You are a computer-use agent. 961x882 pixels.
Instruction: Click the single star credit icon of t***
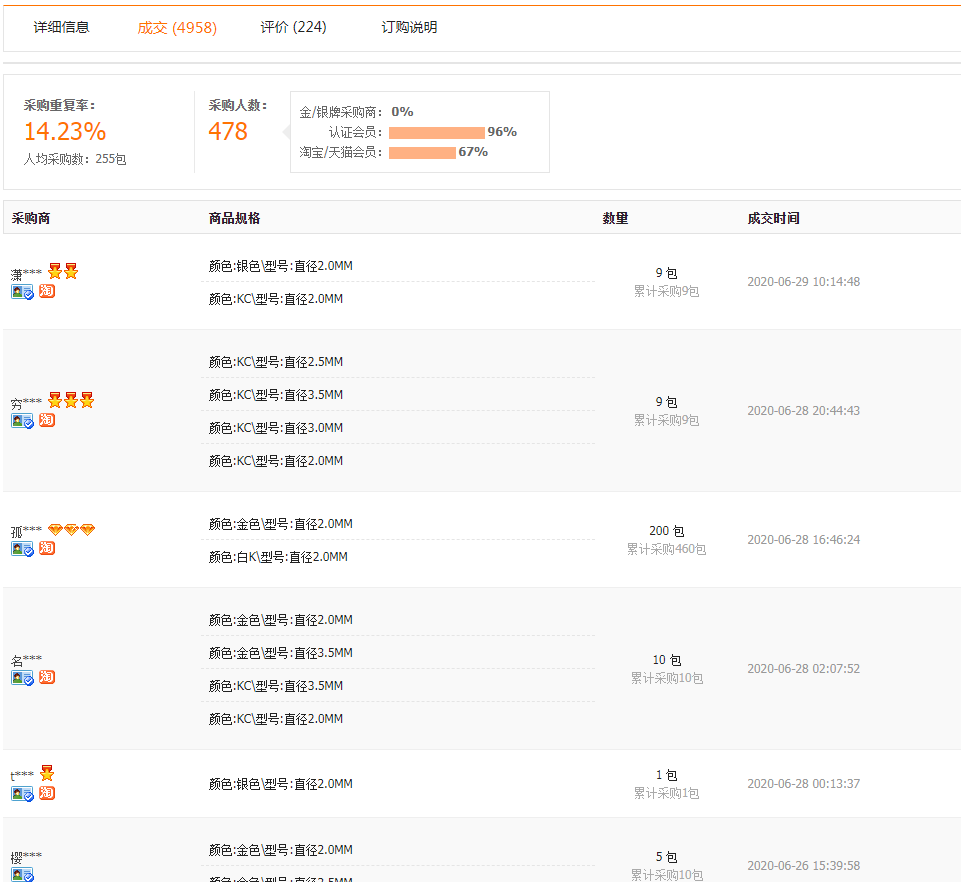(48, 772)
